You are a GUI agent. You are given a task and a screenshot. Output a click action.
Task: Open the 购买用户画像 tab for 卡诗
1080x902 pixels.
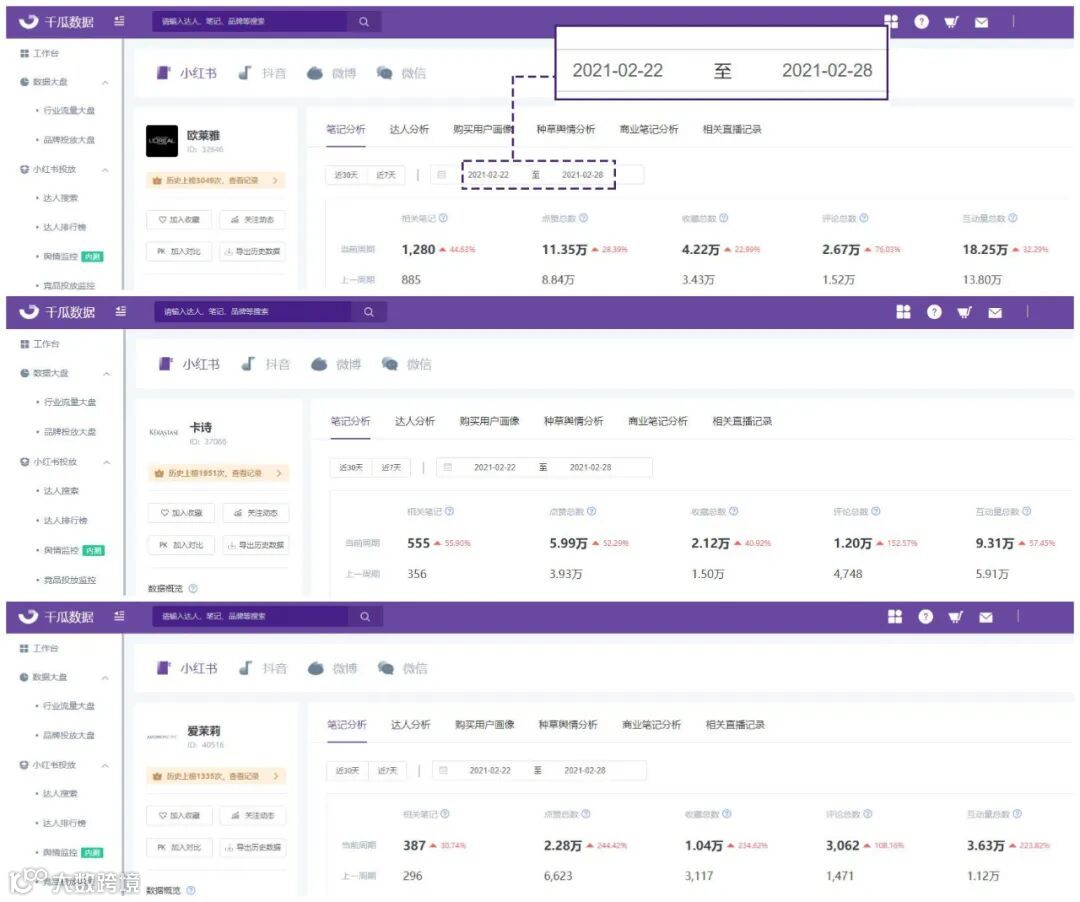(489, 421)
